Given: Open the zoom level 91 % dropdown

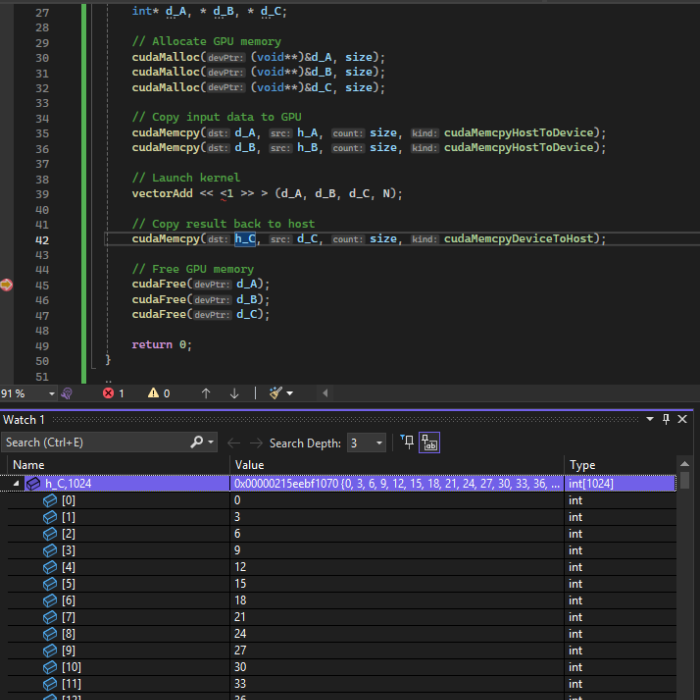Looking at the screenshot, I should [x=51, y=393].
